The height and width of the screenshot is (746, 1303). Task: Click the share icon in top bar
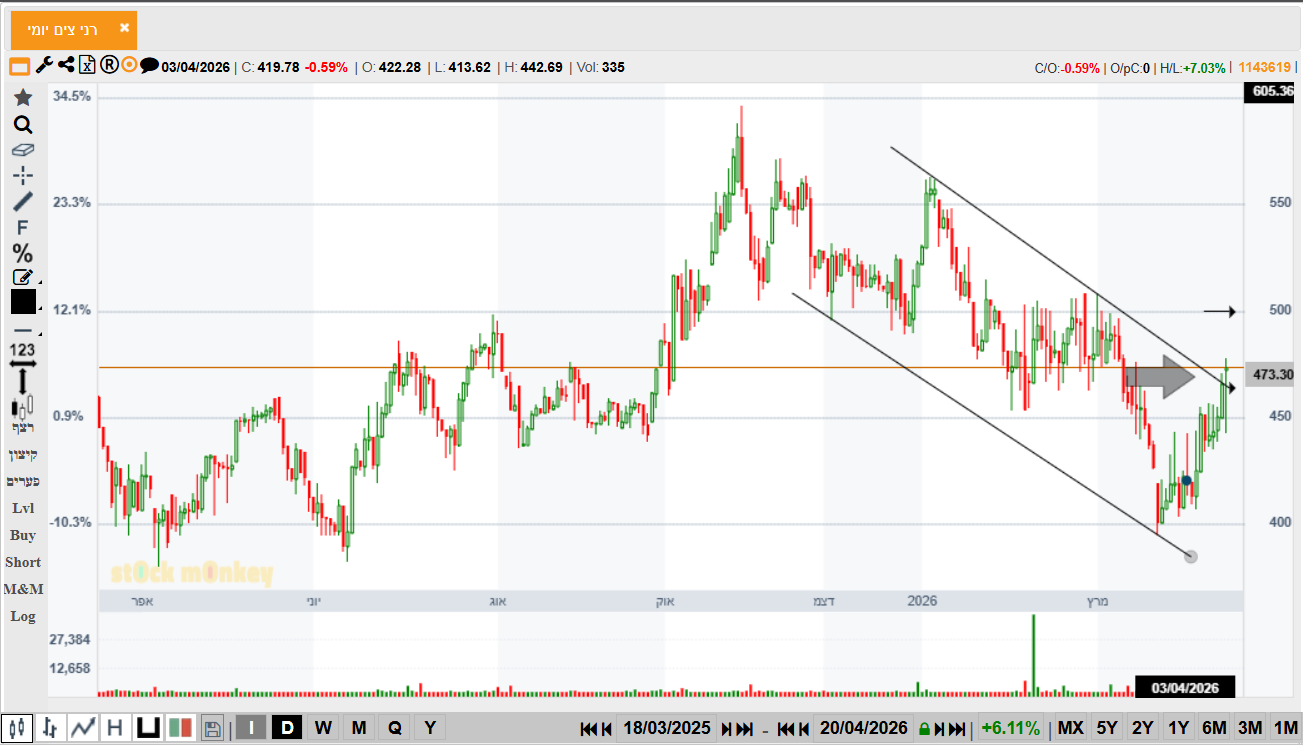pos(66,66)
